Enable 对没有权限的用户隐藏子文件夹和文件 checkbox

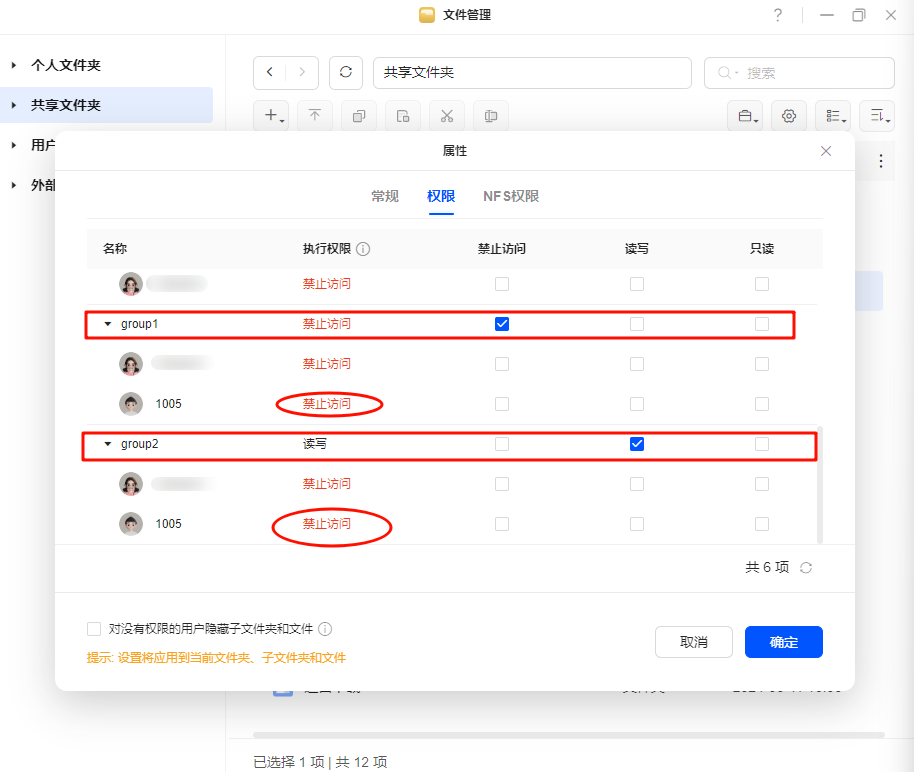click(x=94, y=629)
